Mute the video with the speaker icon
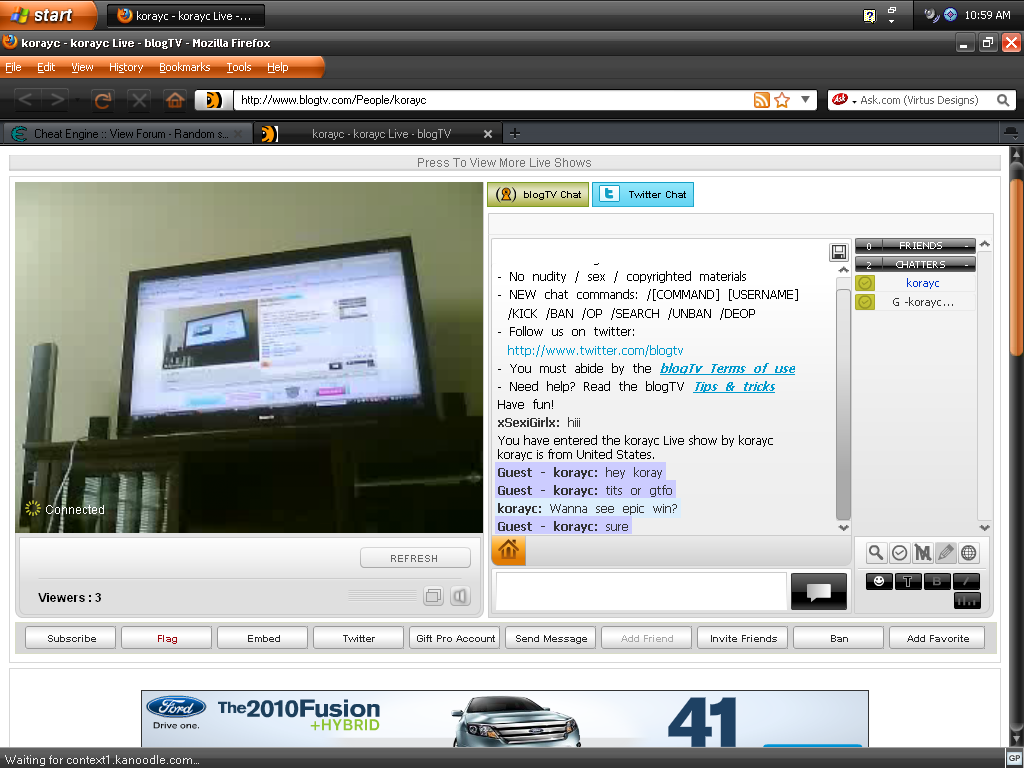 point(460,596)
